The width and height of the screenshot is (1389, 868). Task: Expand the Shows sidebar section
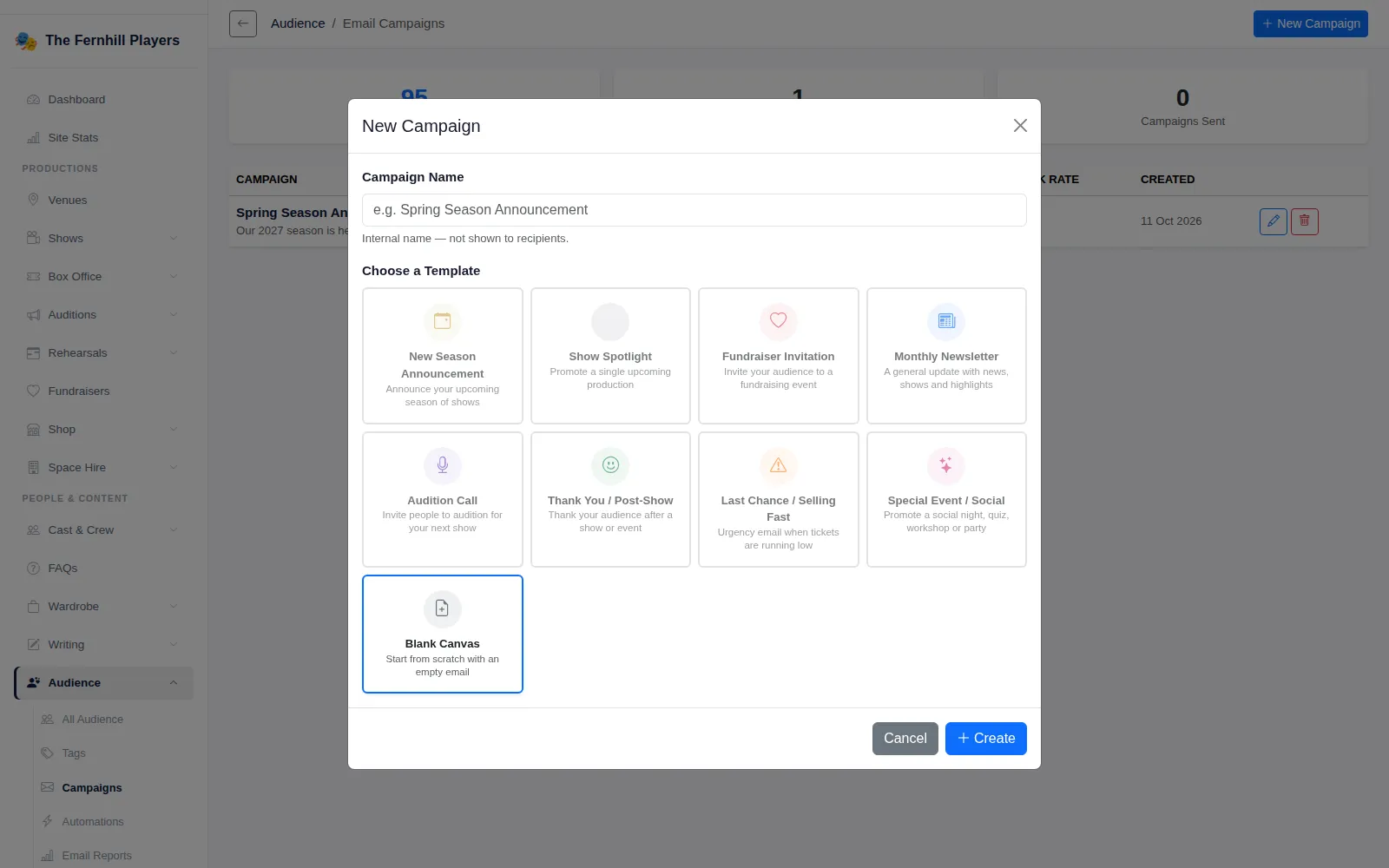pos(104,239)
